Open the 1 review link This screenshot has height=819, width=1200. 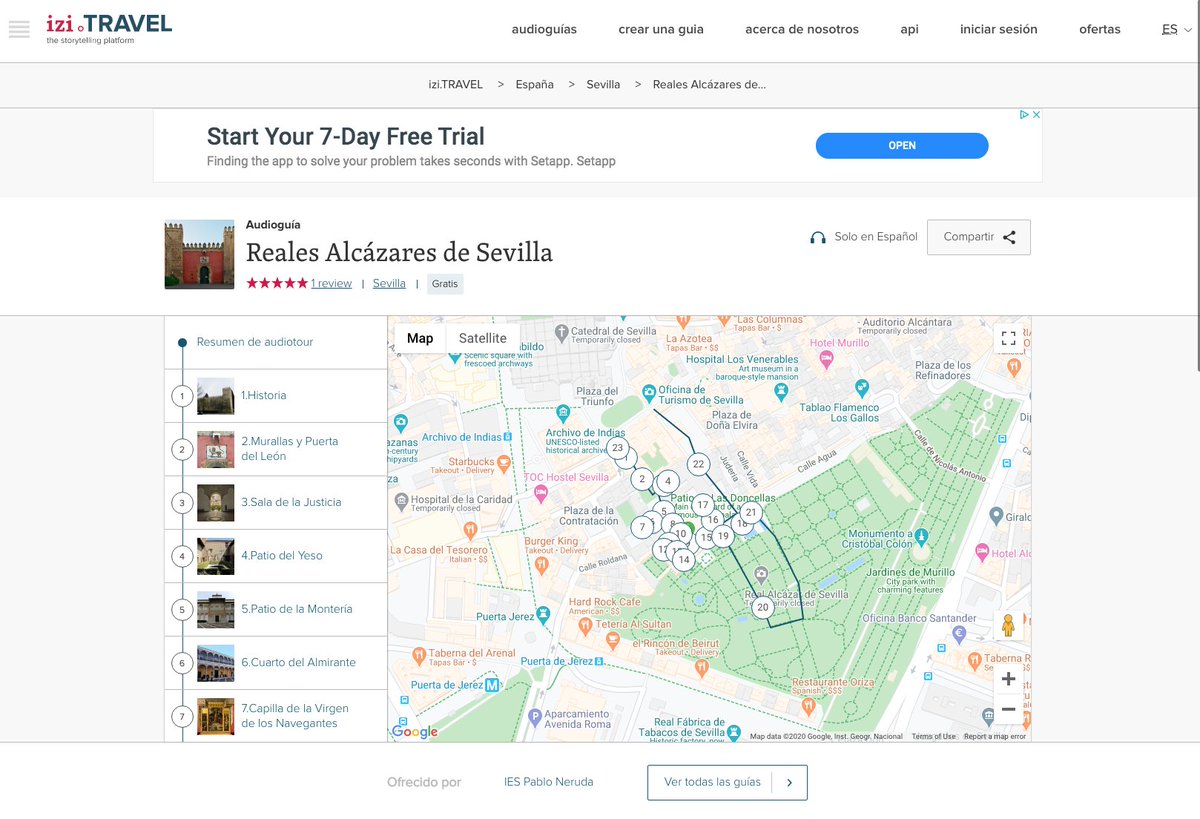click(331, 283)
